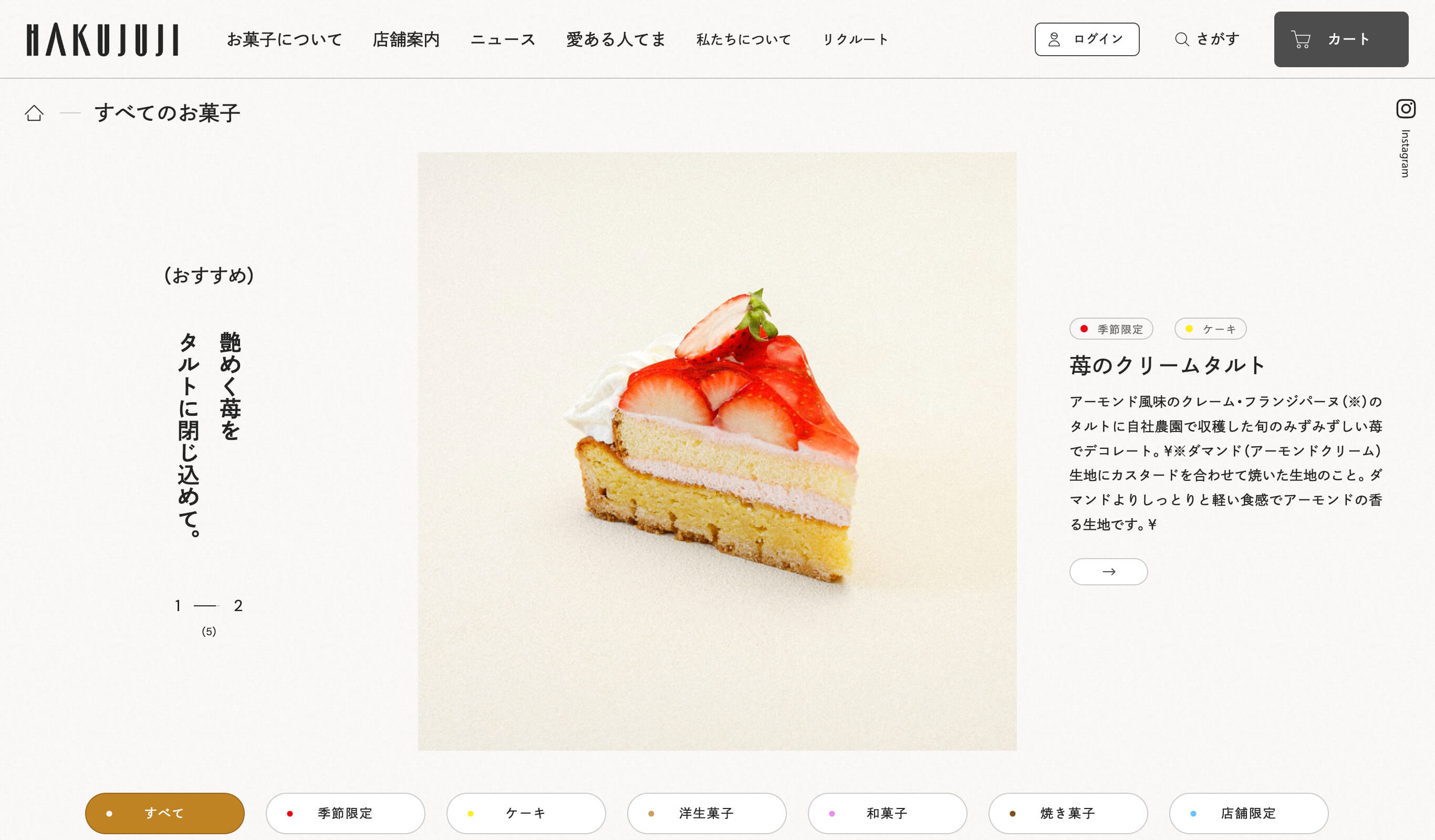The image size is (1435, 840).
Task: Click the home icon in breadcrumb
Action: click(34, 113)
